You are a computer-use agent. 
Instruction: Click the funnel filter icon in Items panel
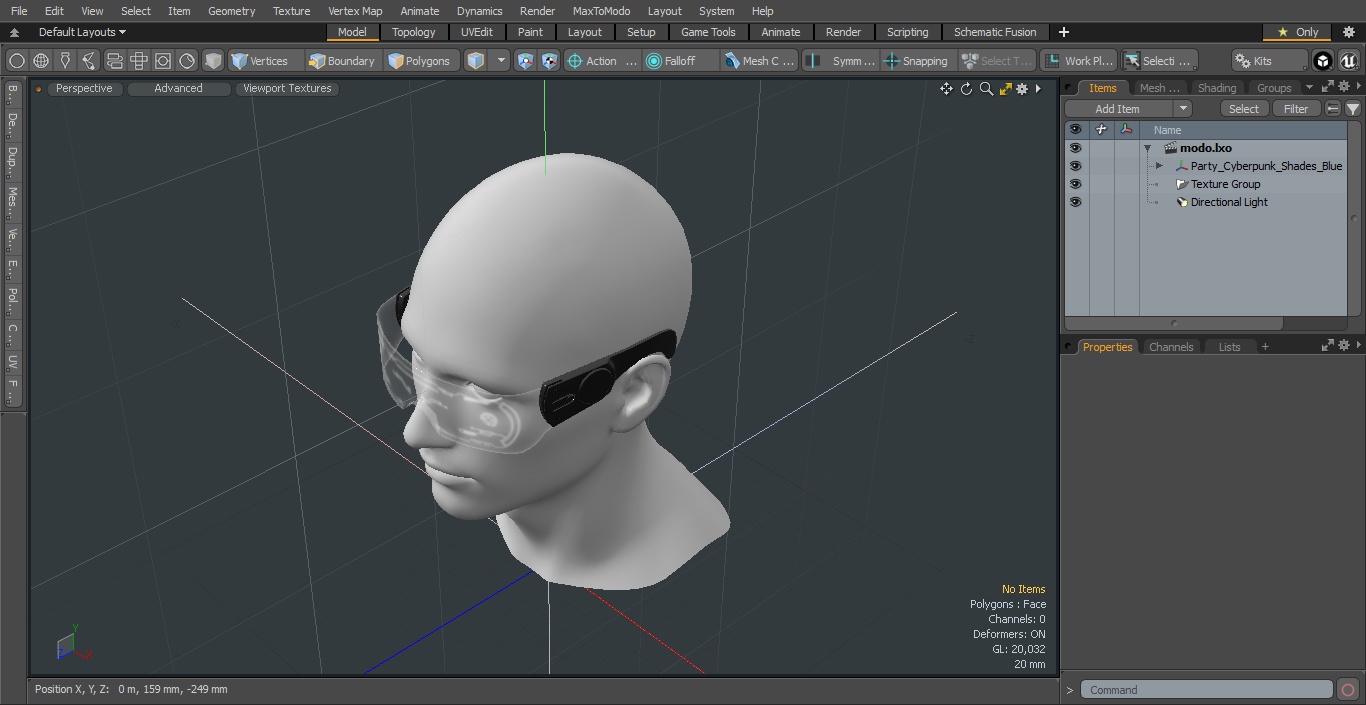click(x=1352, y=109)
